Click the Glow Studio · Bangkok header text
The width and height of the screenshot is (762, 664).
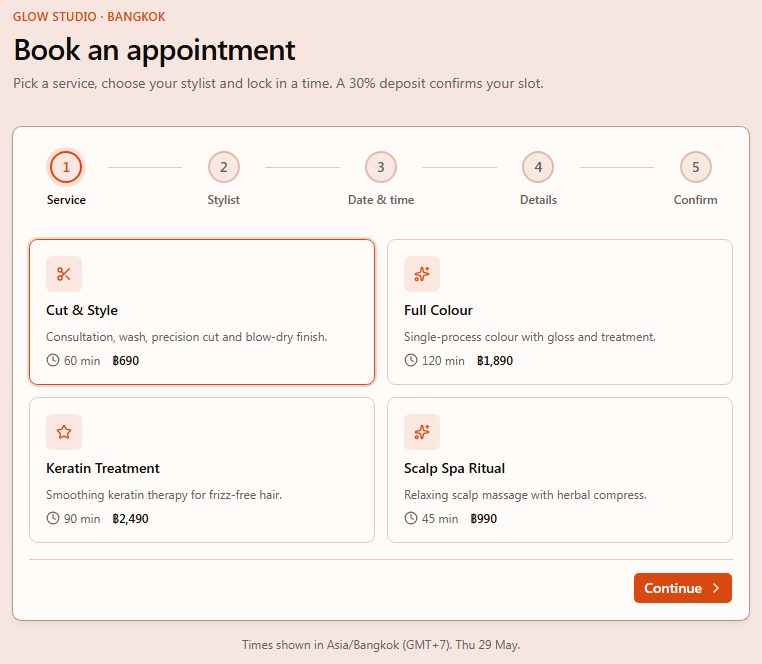point(89,17)
